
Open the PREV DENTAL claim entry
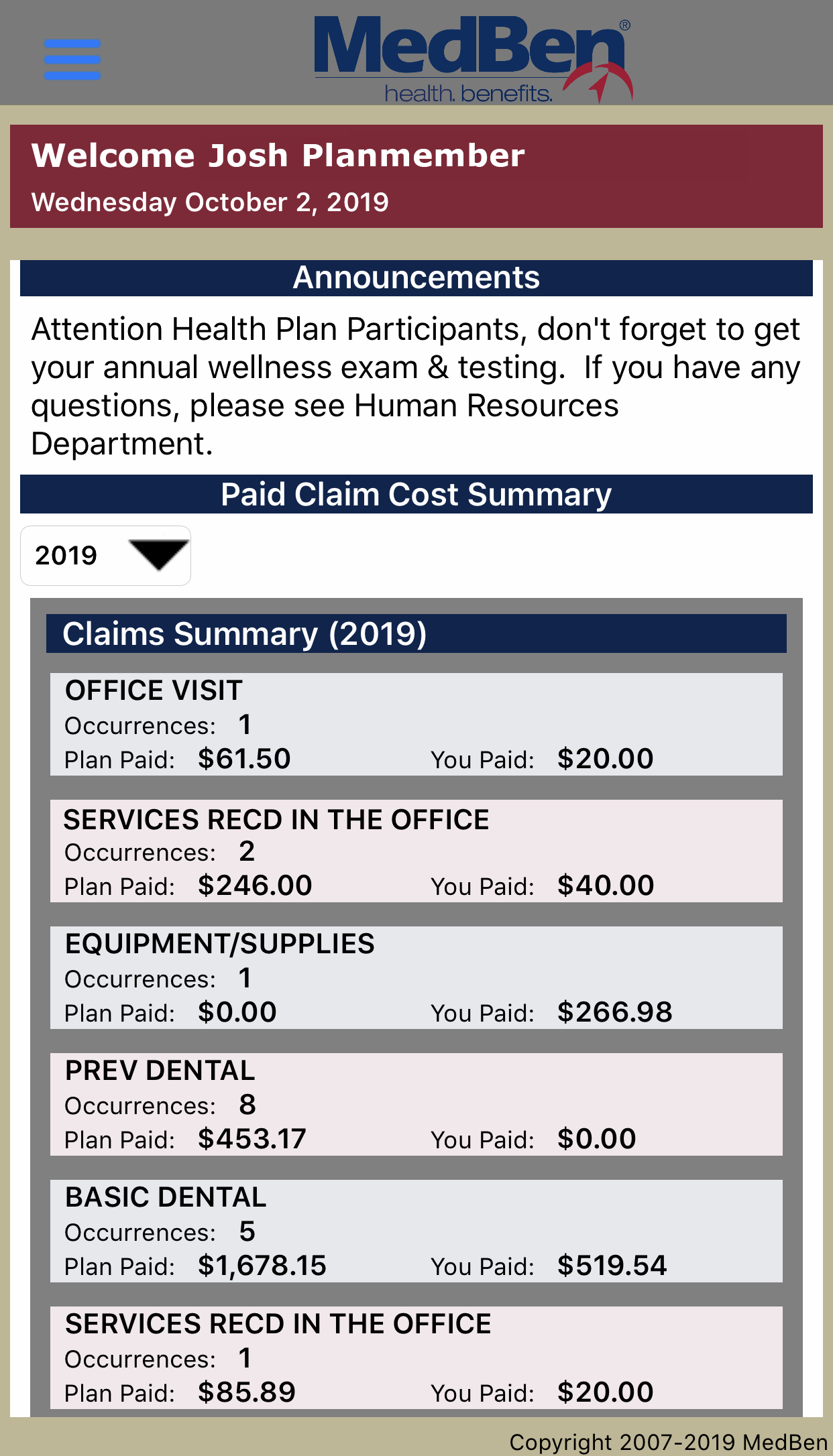(x=416, y=1104)
